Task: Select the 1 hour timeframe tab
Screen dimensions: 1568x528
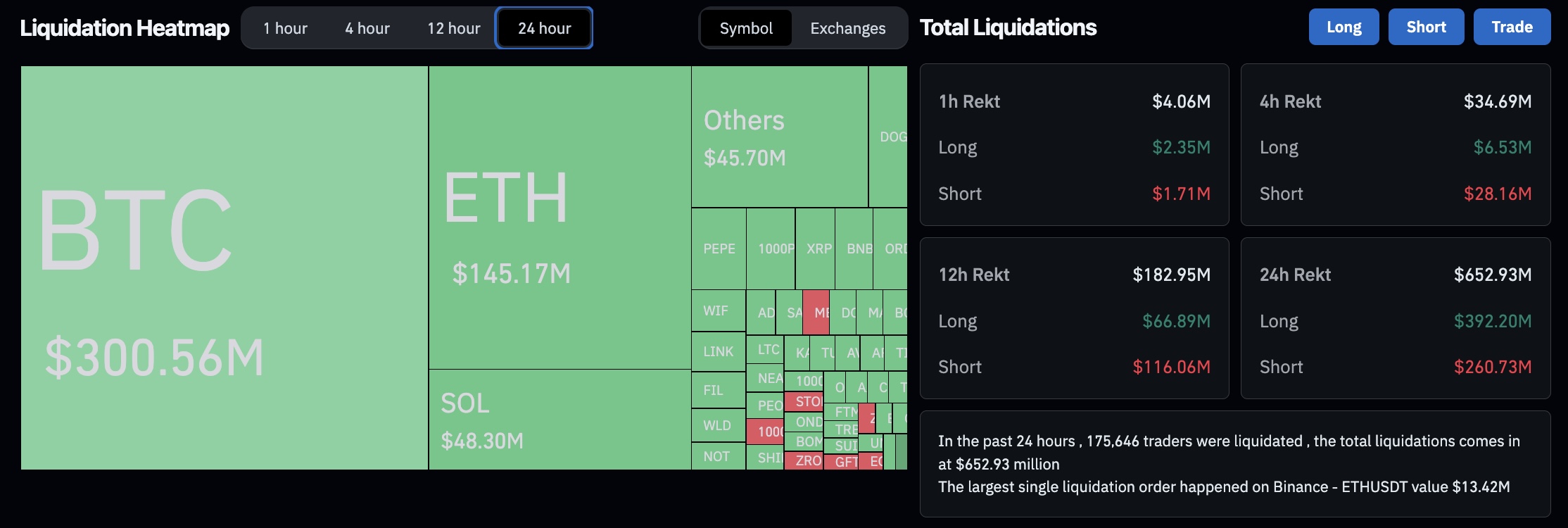Action: (x=285, y=28)
